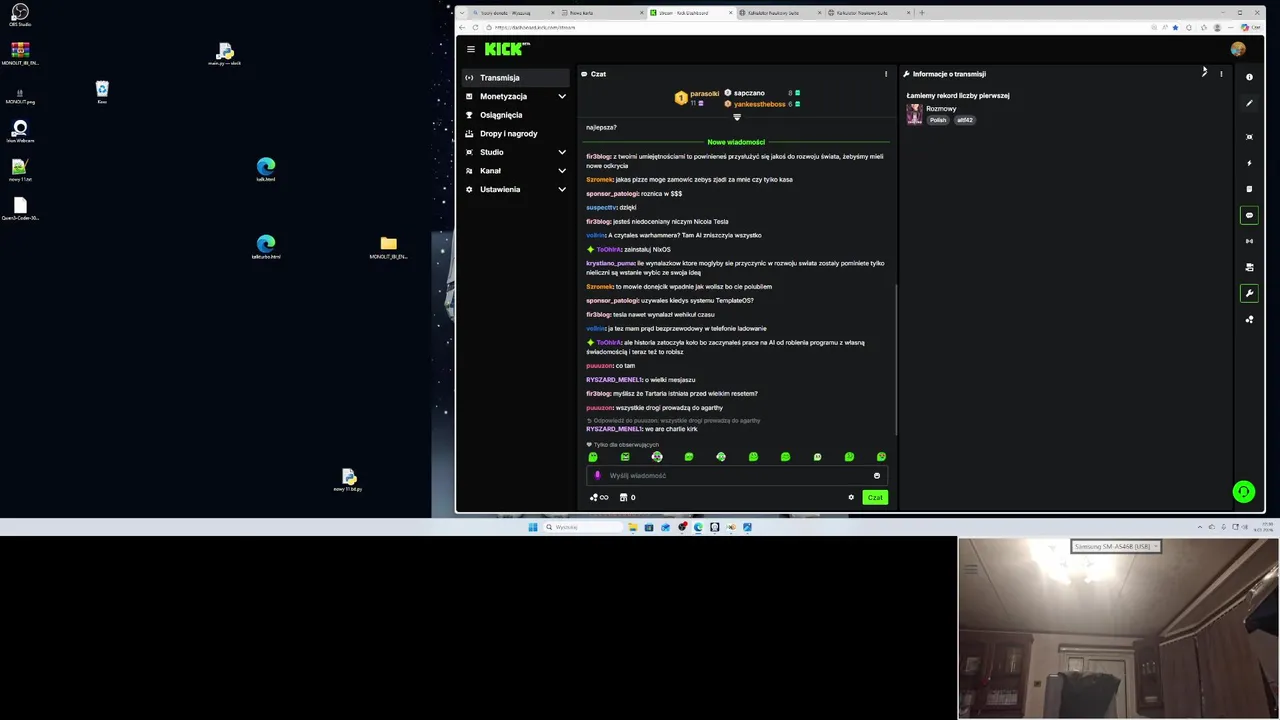Click username yankesstheboss in leaderboard
The image size is (1280, 720).
(x=759, y=104)
